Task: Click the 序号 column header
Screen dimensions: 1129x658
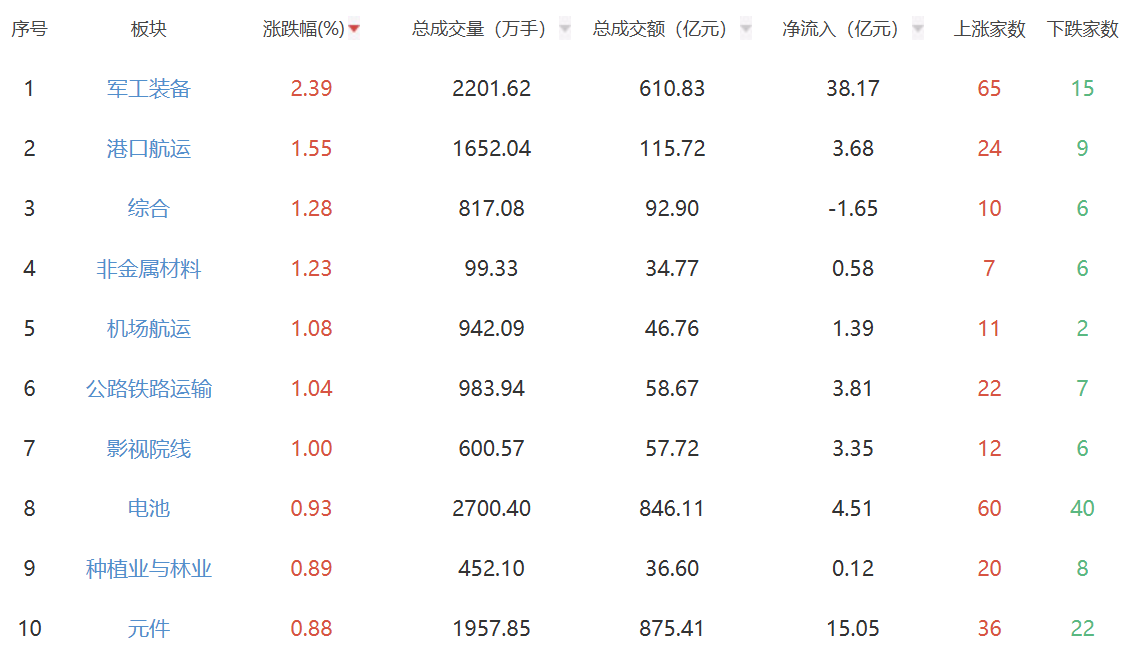Action: point(29,30)
